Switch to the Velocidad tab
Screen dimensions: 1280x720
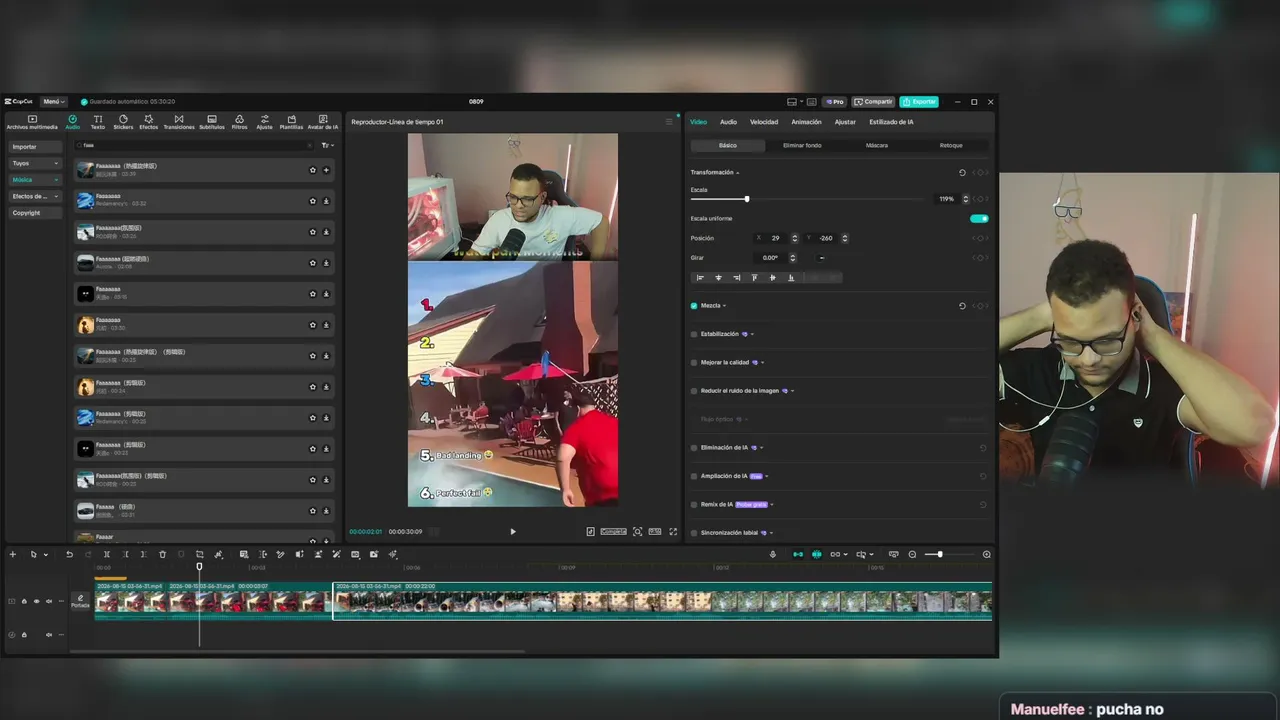[764, 122]
